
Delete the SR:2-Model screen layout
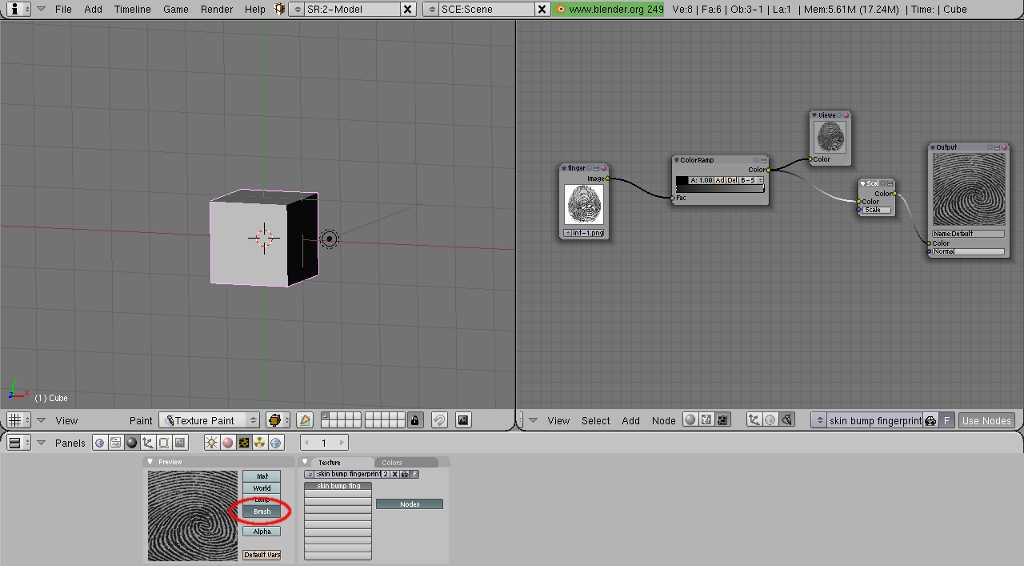pos(408,9)
